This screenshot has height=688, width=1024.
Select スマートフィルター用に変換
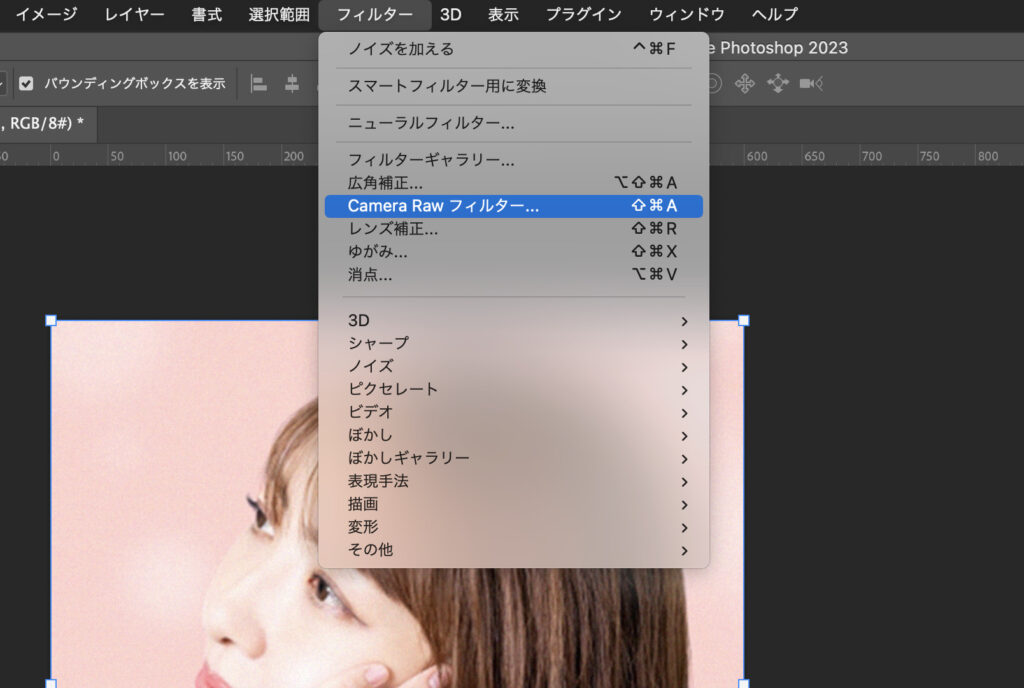coord(513,86)
